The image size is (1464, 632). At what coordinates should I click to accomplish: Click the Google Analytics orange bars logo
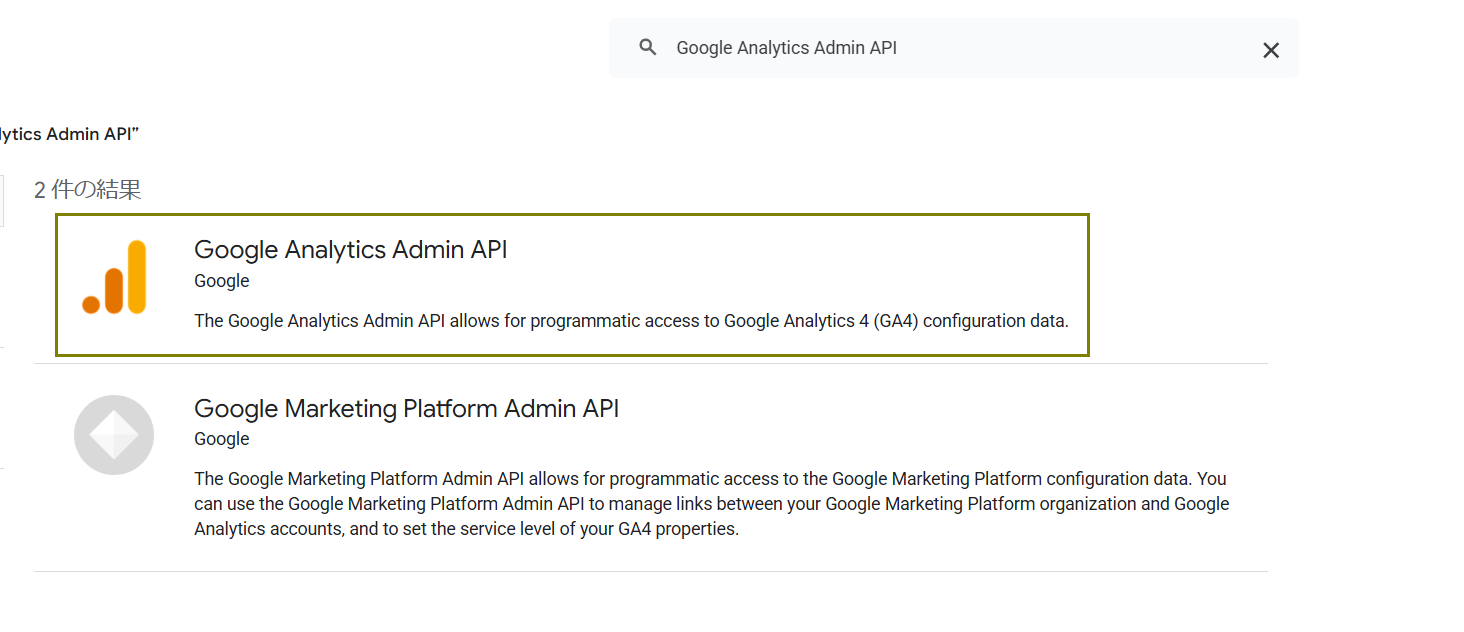click(115, 277)
